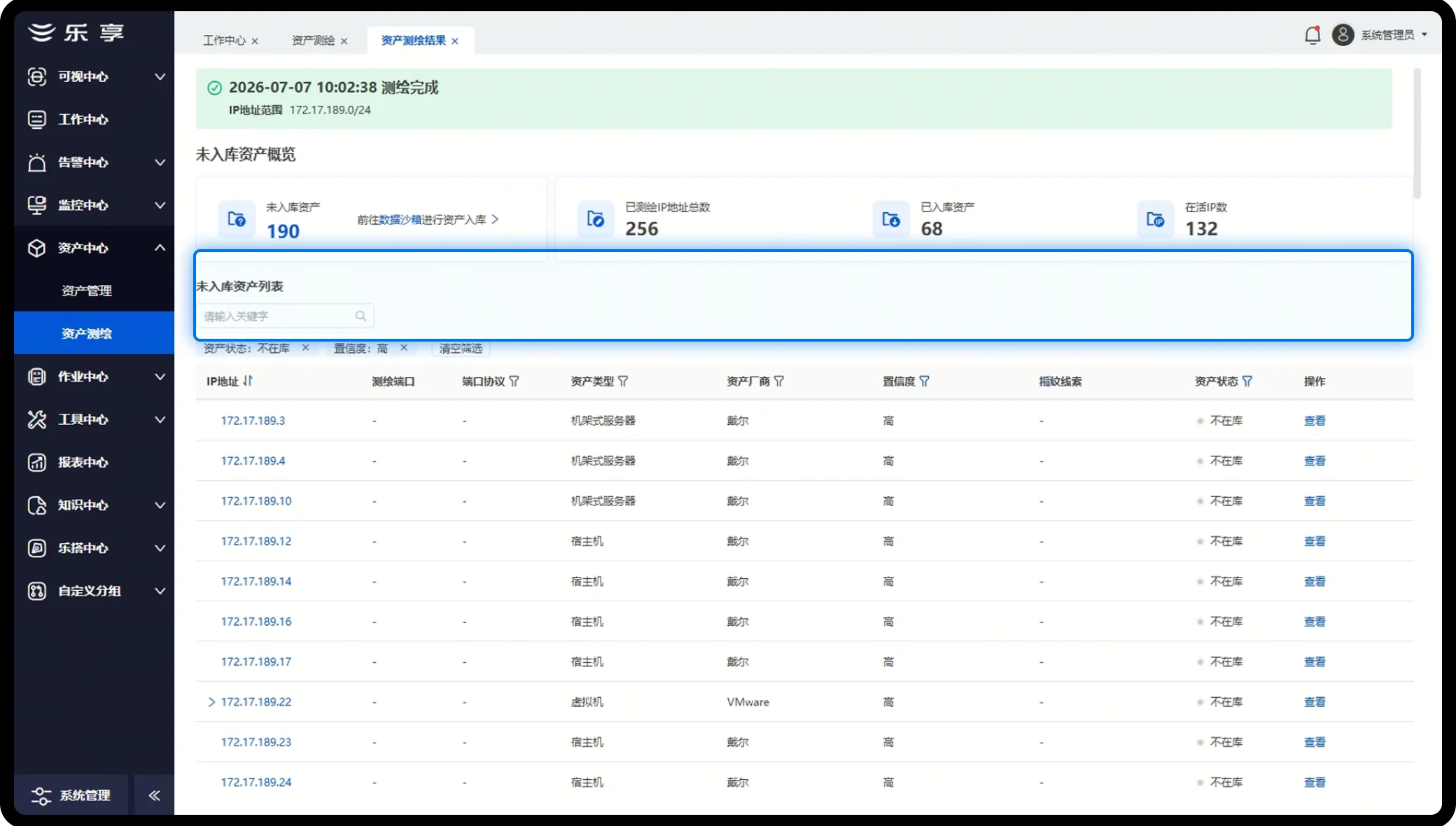Viewport: 1456px width, 826px height.
Task: Select the 资产测绘结果 tab
Action: pos(413,41)
